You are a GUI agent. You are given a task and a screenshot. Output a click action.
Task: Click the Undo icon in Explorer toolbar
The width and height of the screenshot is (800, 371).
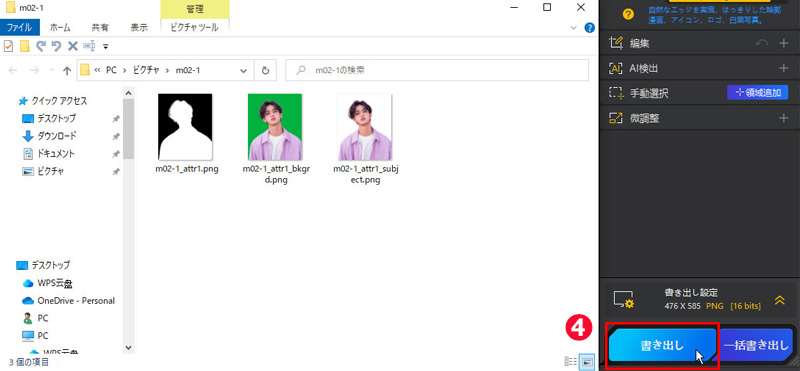tap(56, 46)
